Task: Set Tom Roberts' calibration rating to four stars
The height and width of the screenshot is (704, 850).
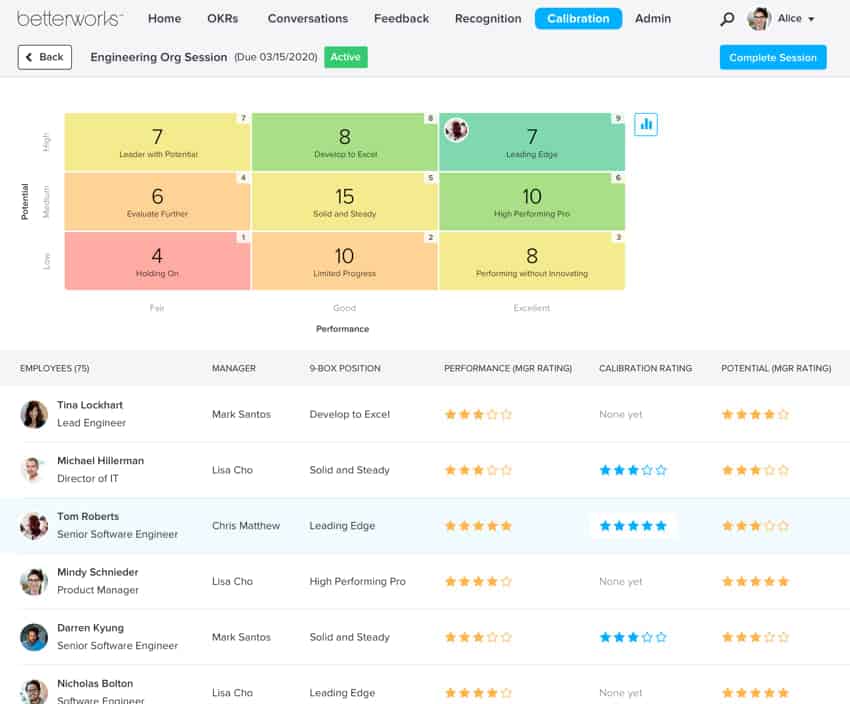Action: [646, 525]
